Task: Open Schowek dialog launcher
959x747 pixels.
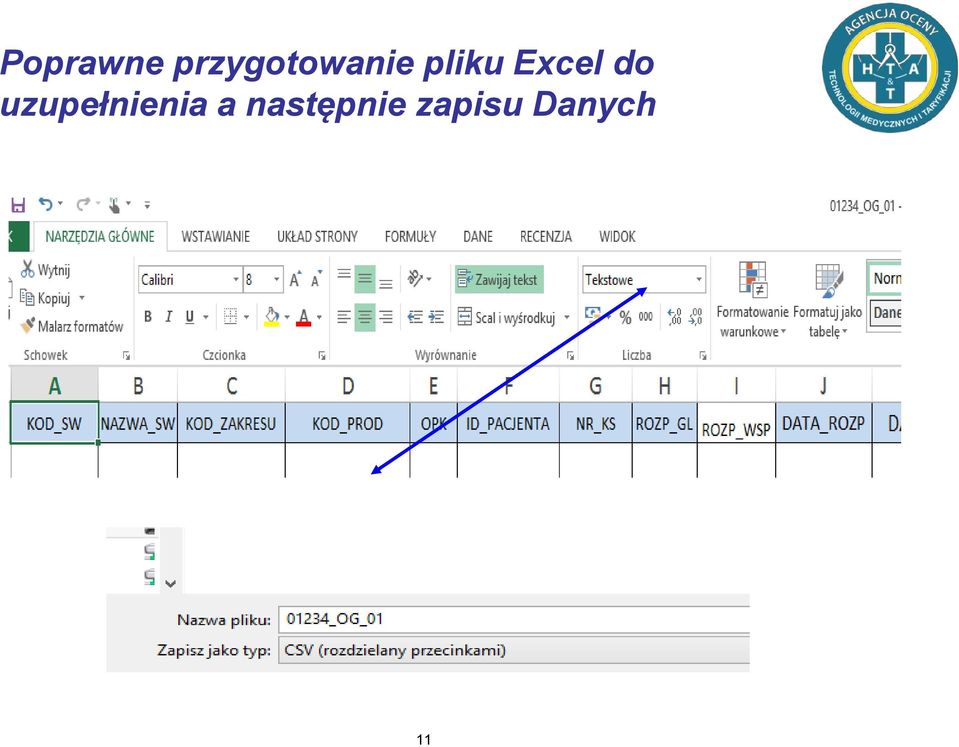Action: pos(126,355)
